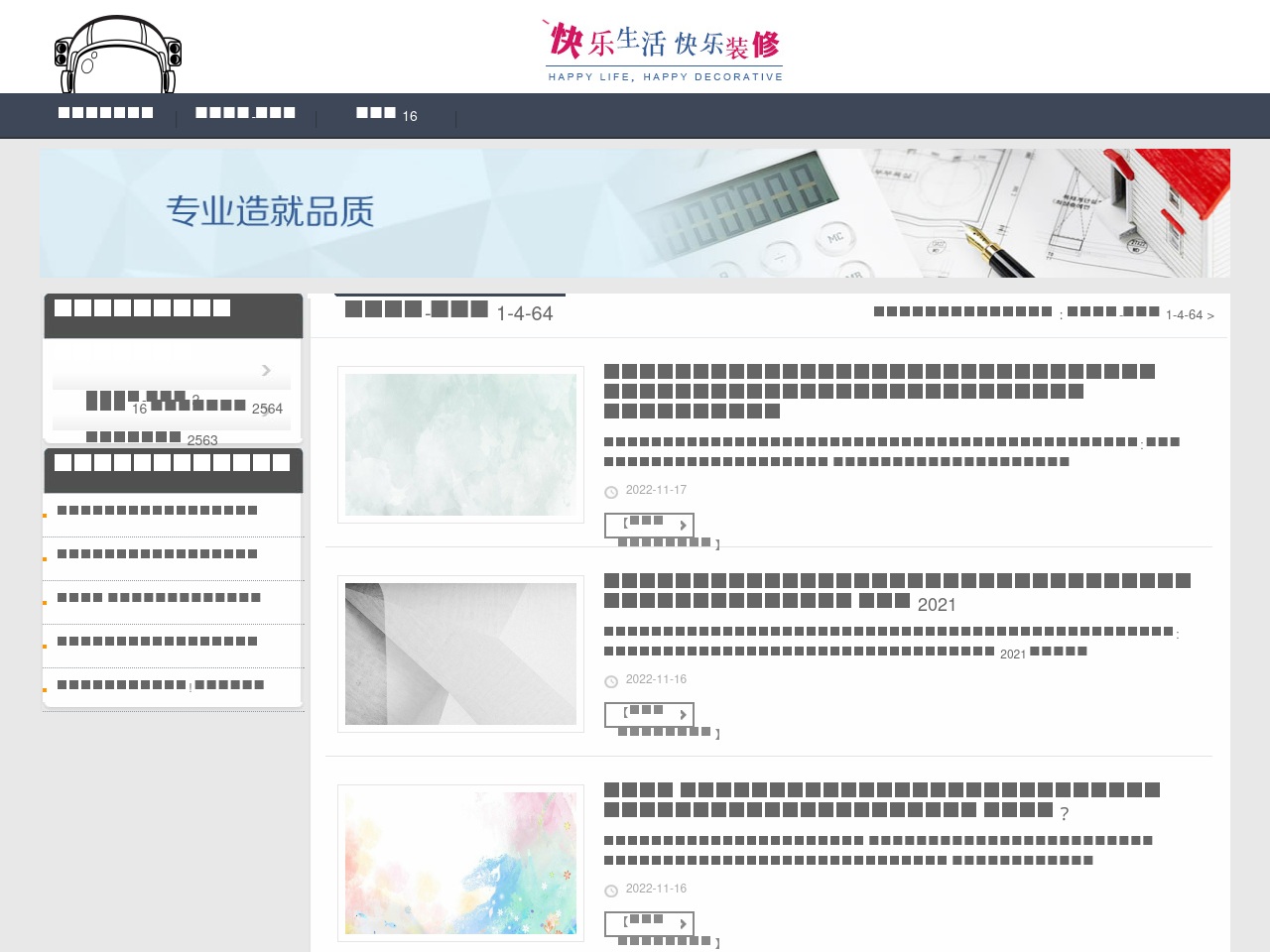Open the sidebar link ending in 2563
This screenshot has height=952, width=1270.
click(x=152, y=437)
